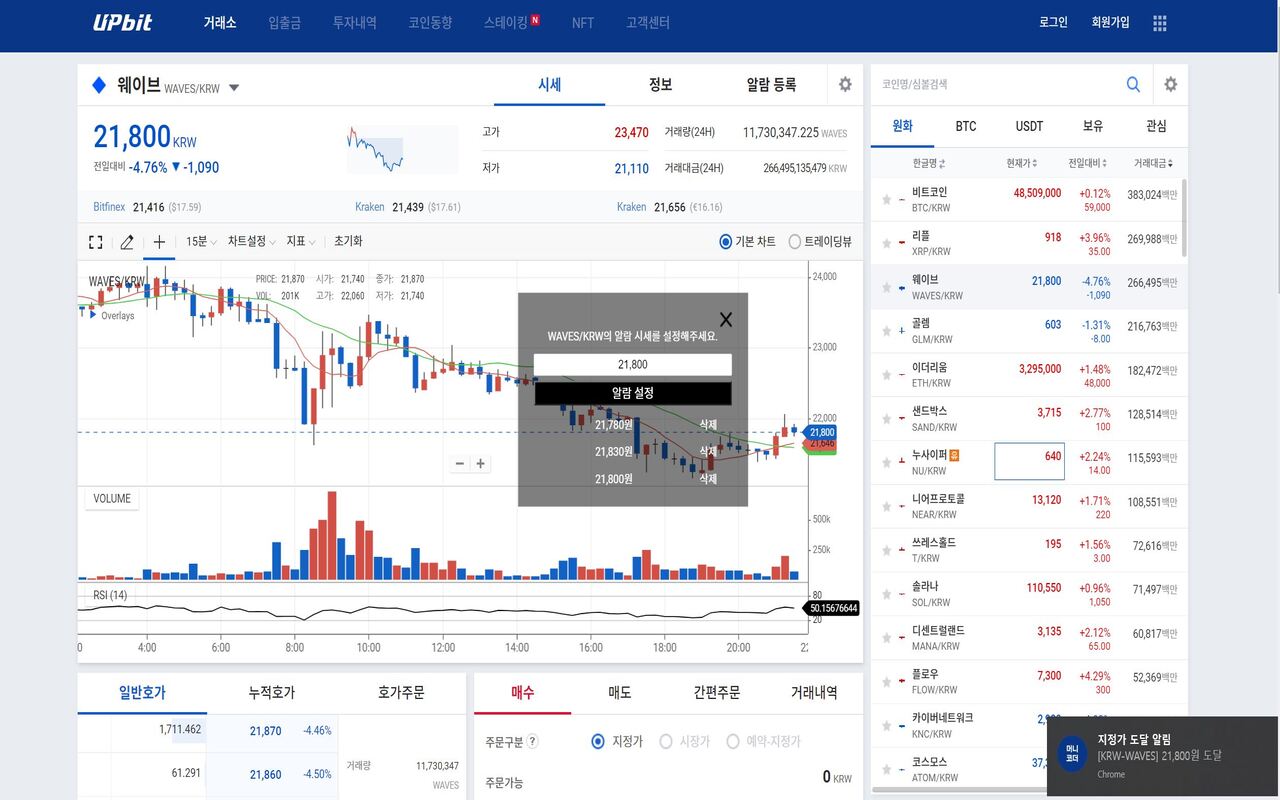Open chart settings gear icon
The height and width of the screenshot is (800, 1280).
[x=845, y=85]
